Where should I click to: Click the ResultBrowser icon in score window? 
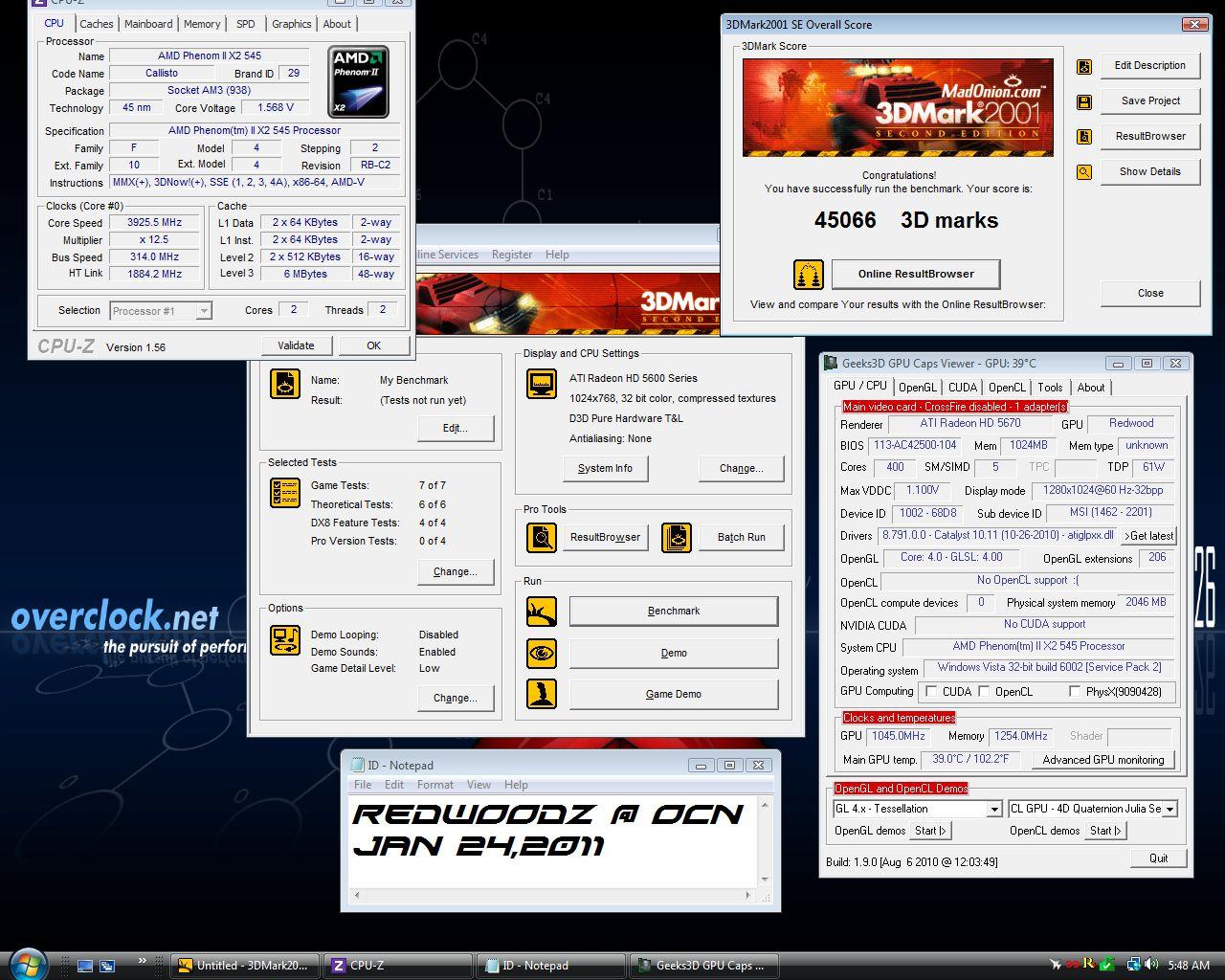pos(1084,137)
